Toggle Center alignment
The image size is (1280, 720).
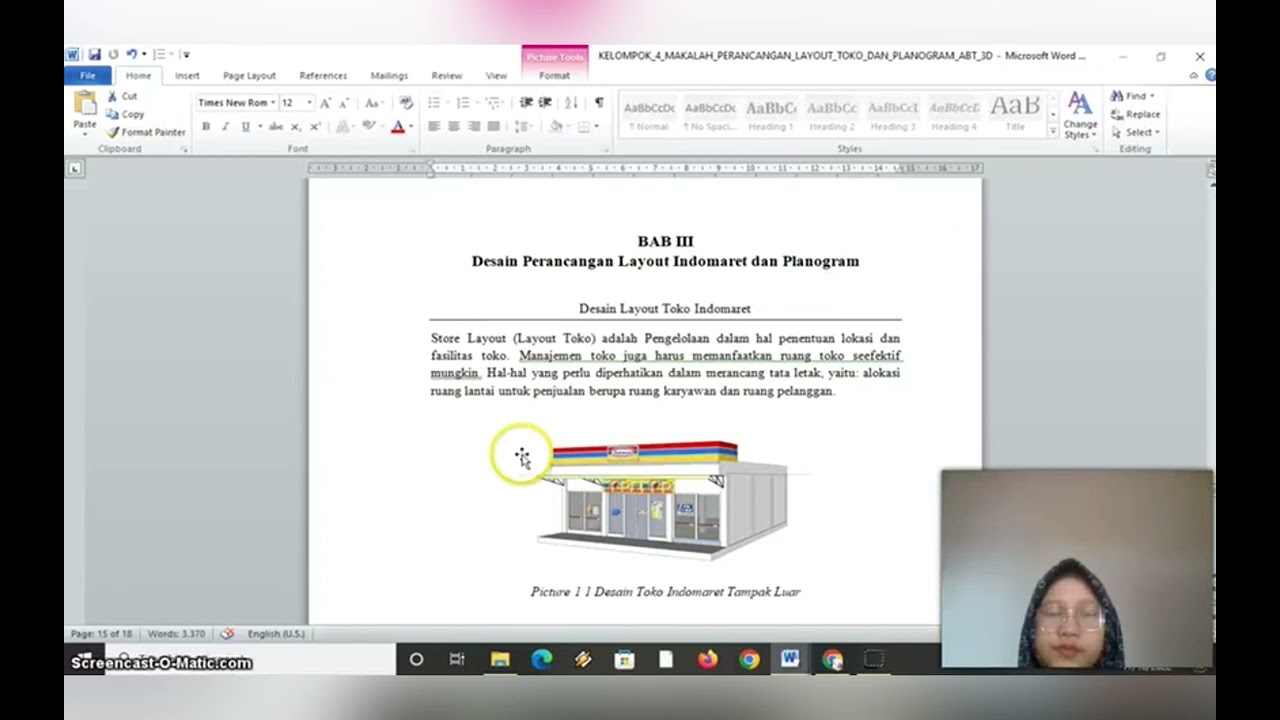click(x=453, y=127)
